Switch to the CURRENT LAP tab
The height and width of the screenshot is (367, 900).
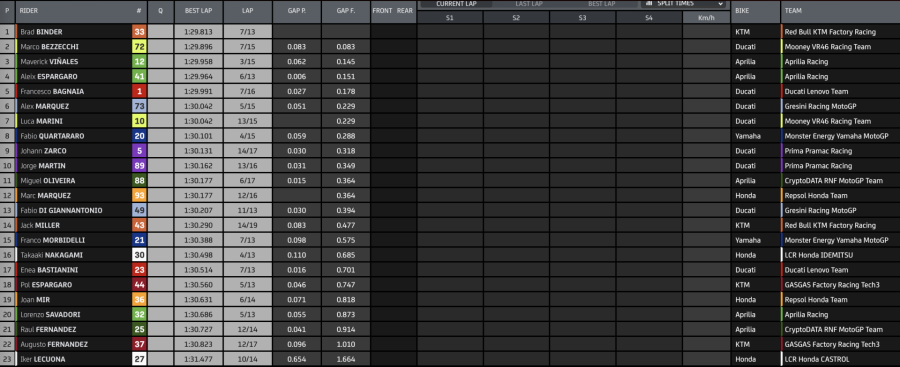coord(456,3)
